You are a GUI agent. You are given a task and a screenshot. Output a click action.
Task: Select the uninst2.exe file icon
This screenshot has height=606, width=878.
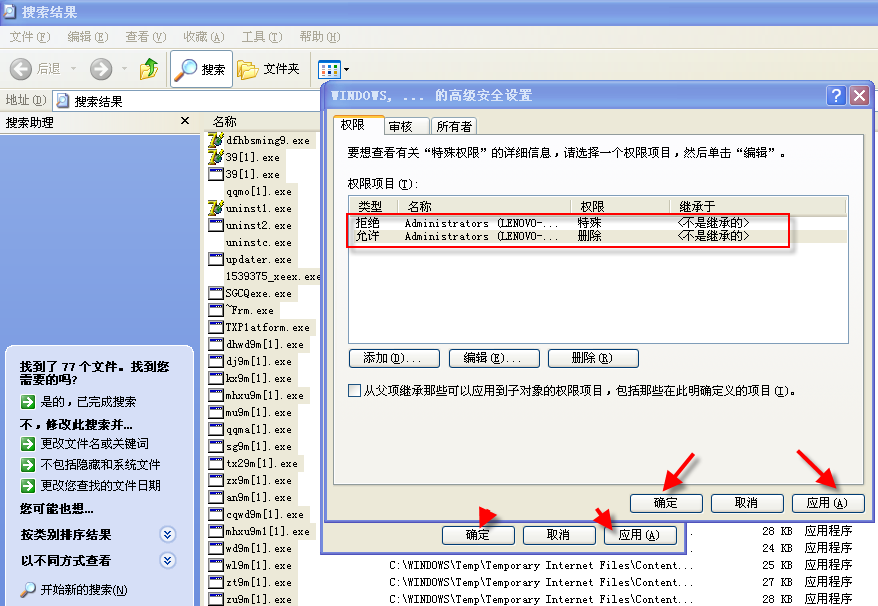tap(216, 225)
